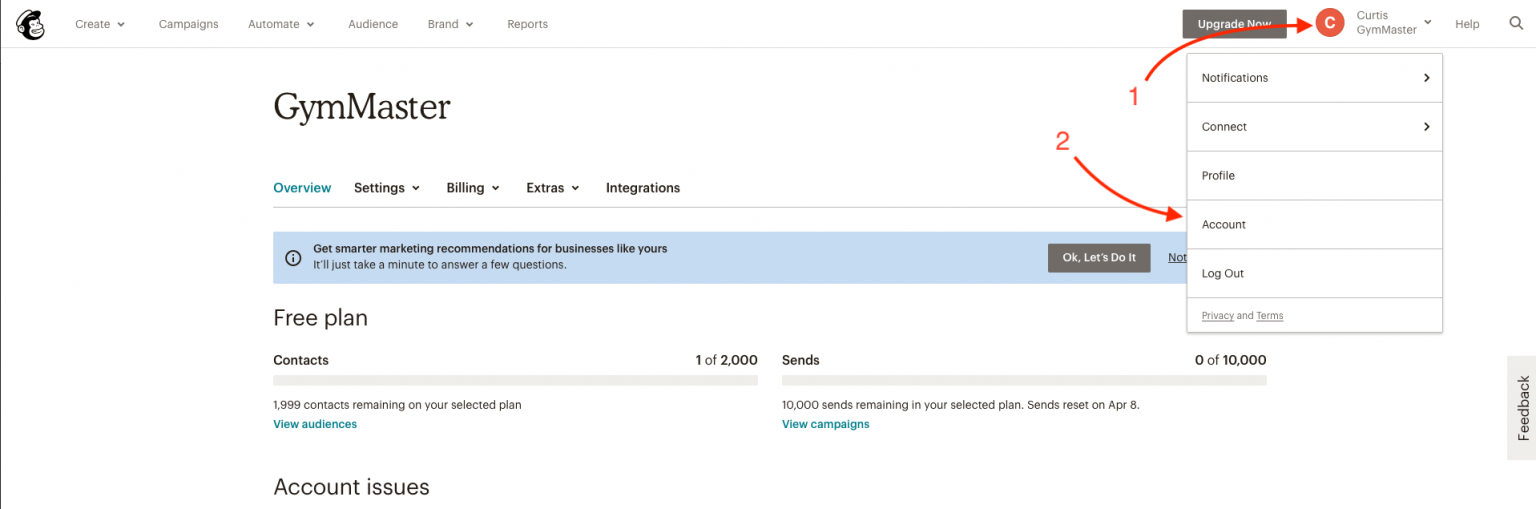Screen dimensions: 1536x509
Task: Select Account from the user menu
Action: click(1224, 225)
